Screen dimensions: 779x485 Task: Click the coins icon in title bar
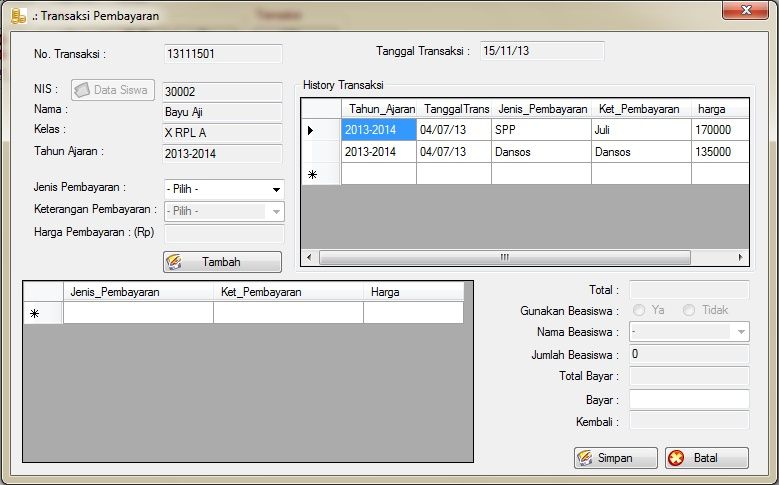[x=18, y=16]
